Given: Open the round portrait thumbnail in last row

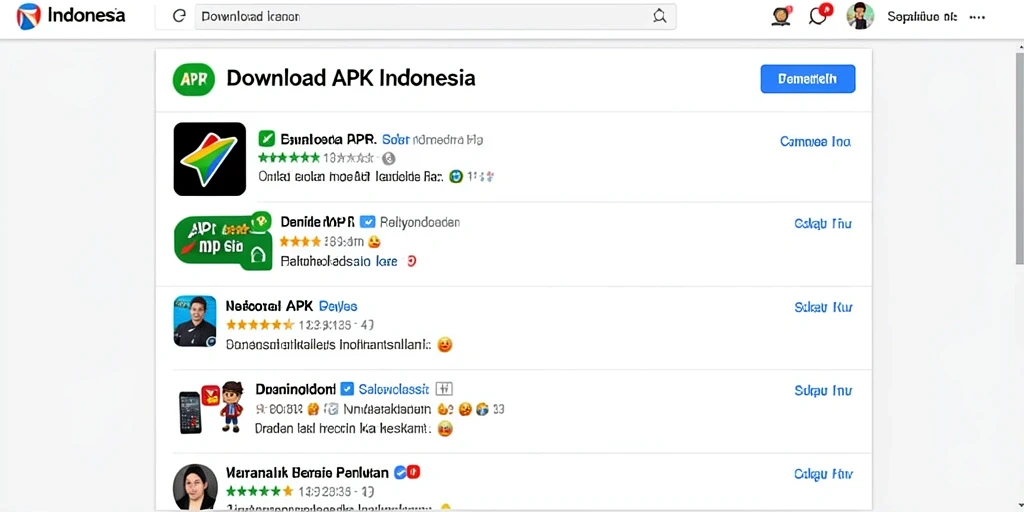Looking at the screenshot, I should [x=195, y=486].
